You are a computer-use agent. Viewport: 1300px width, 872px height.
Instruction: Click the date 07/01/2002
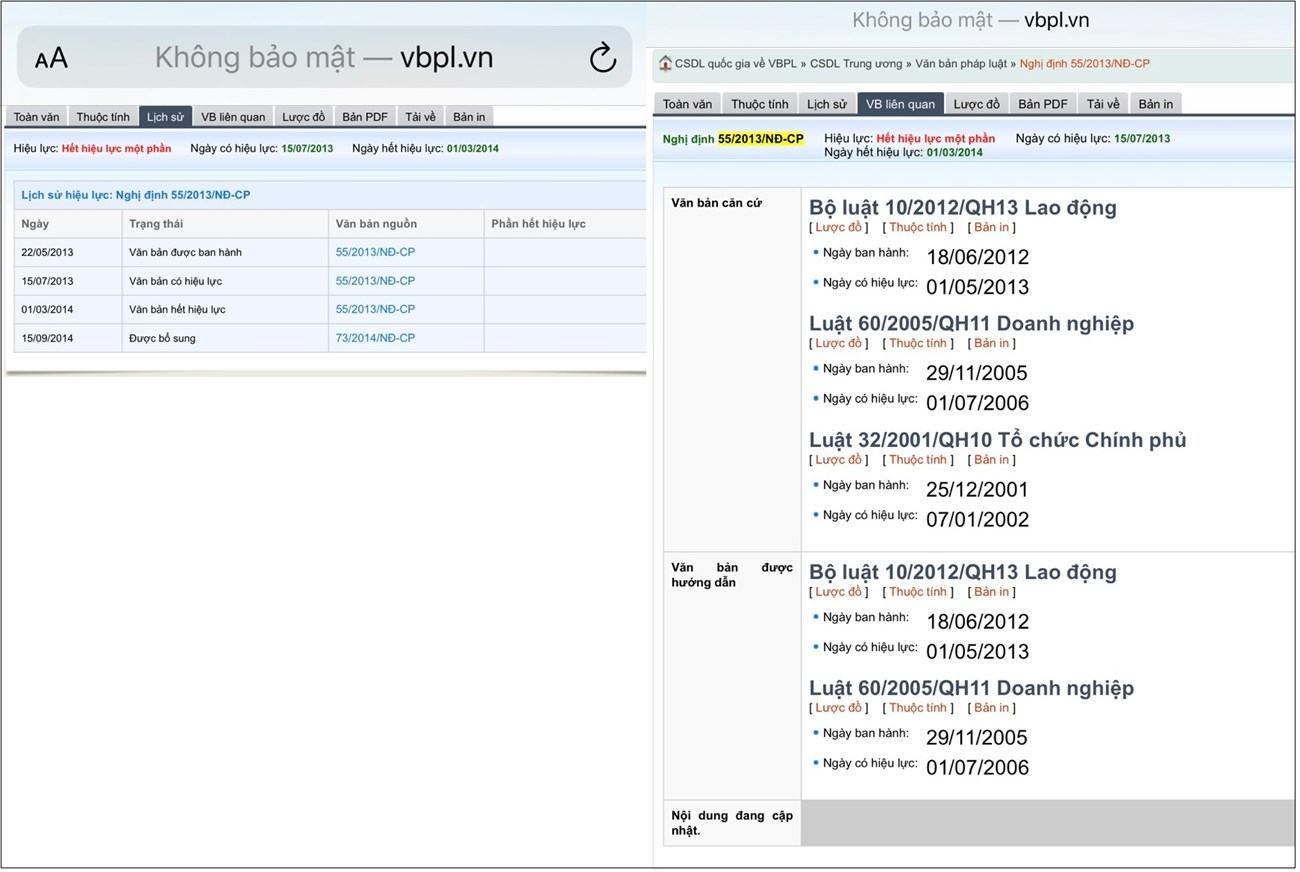pos(977,520)
